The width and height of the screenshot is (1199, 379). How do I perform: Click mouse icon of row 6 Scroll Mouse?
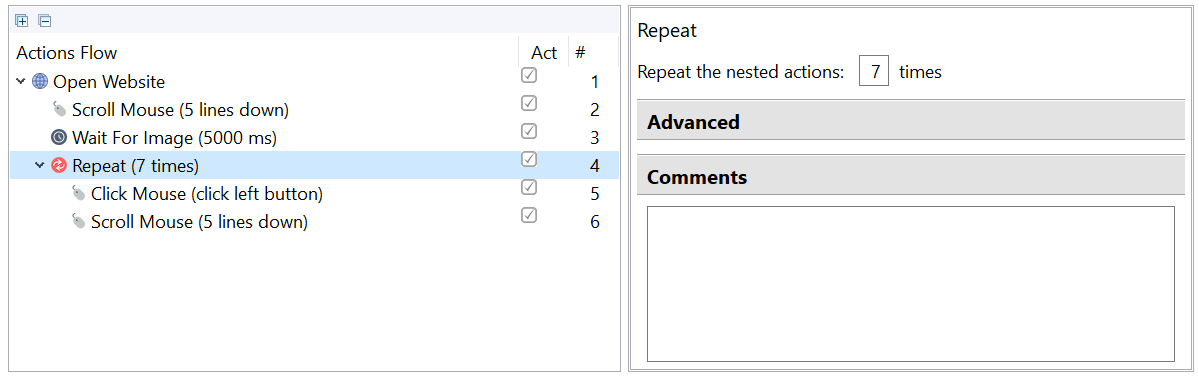coord(78,222)
